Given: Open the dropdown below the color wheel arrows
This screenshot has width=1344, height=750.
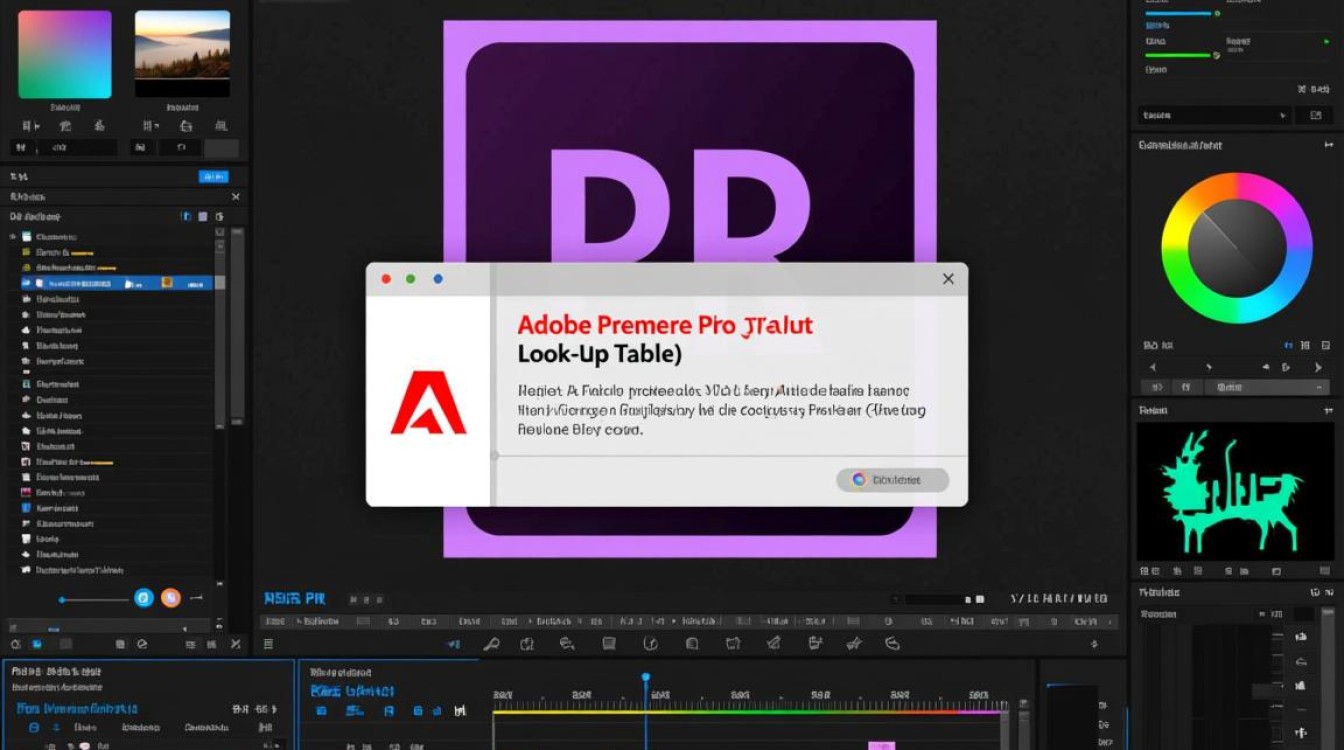Looking at the screenshot, I should tap(1267, 387).
